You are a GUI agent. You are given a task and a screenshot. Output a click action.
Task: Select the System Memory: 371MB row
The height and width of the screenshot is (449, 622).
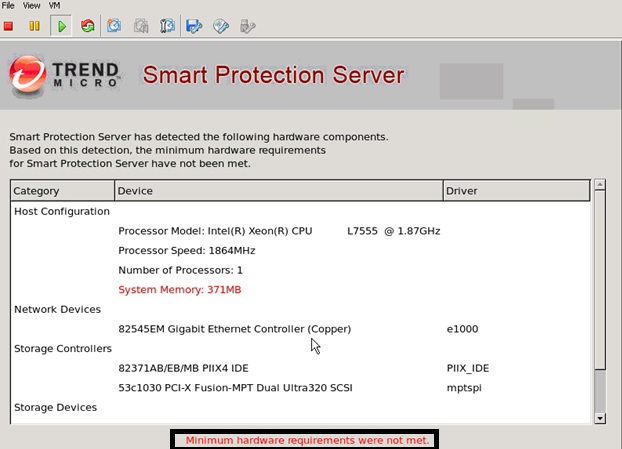[180, 290]
